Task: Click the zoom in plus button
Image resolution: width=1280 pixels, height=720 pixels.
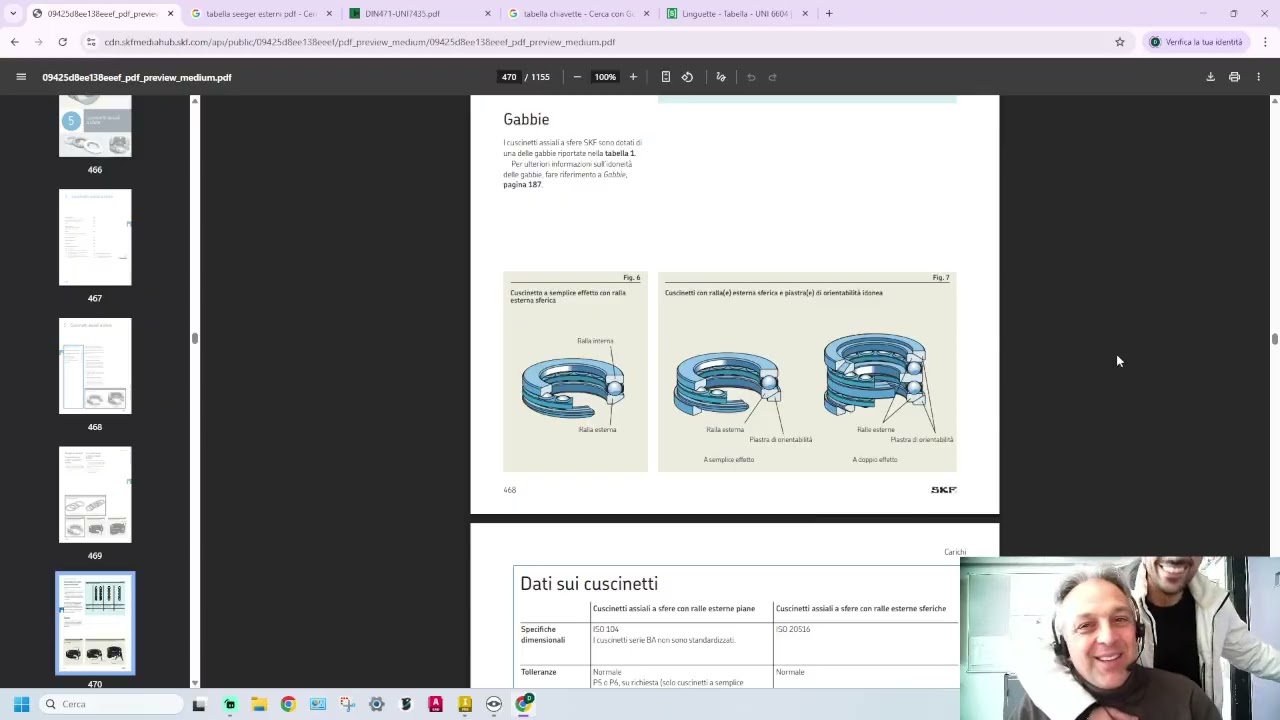Action: click(633, 77)
